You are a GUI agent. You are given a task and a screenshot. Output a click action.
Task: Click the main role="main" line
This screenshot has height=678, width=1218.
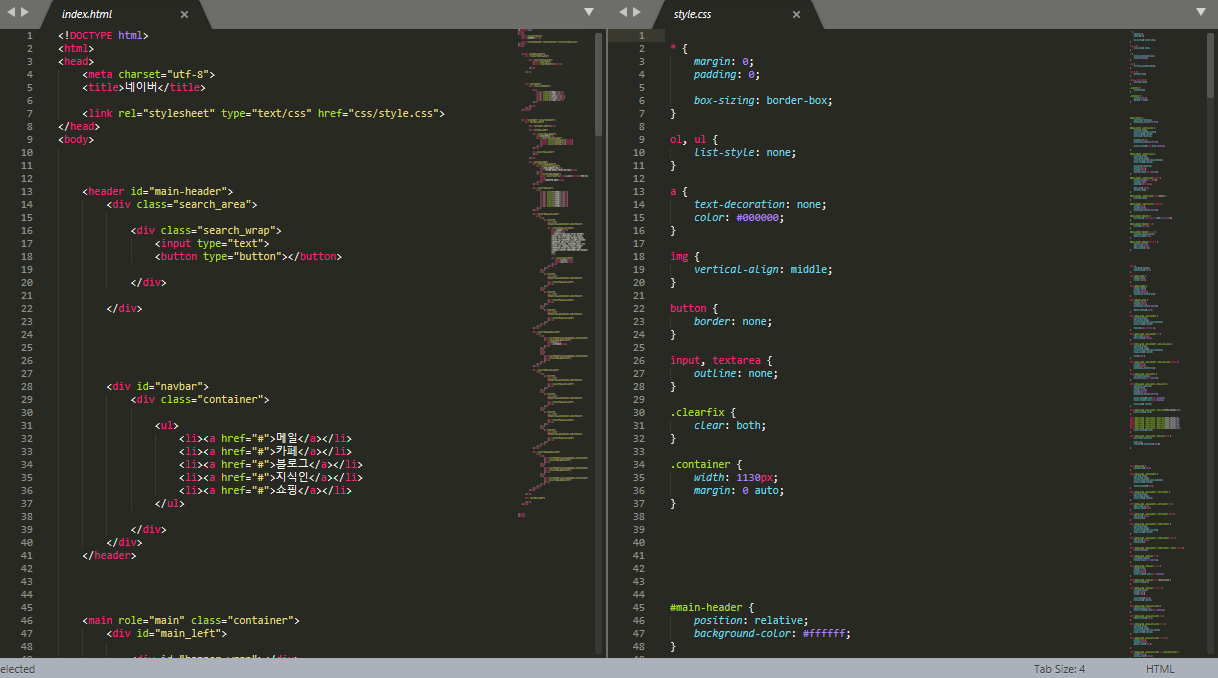point(191,620)
